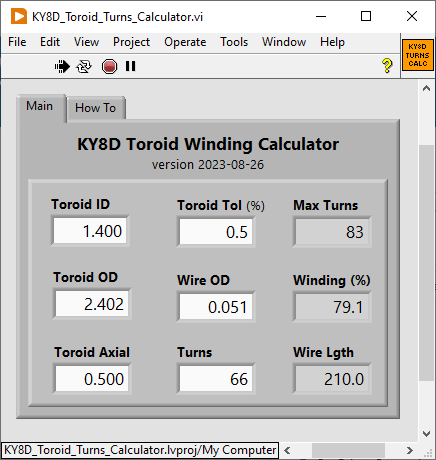Viewport: 436px width, 460px height.
Task: Click the version 2023-08-26 text
Action: pyautogui.click(x=208, y=165)
